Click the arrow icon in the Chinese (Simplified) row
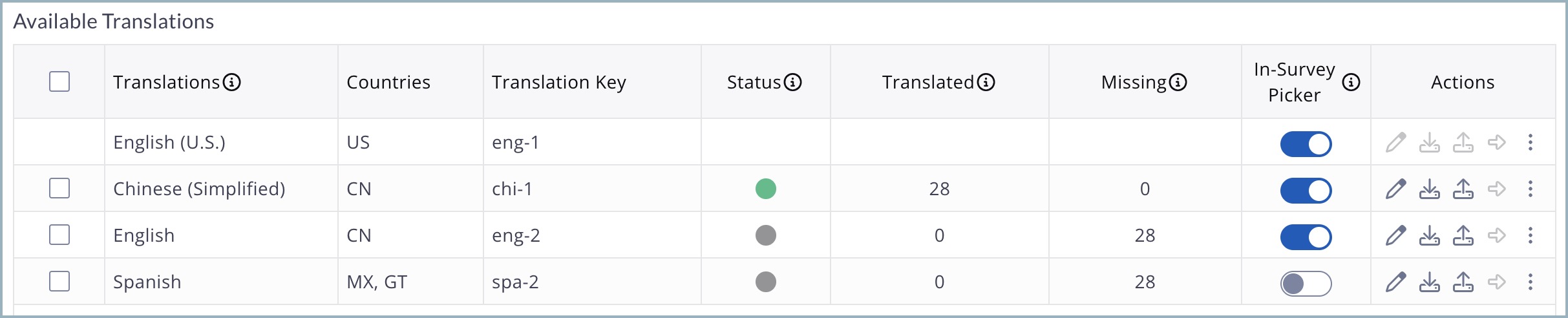Image resolution: width=1568 pixels, height=318 pixels. pyautogui.click(x=1496, y=189)
